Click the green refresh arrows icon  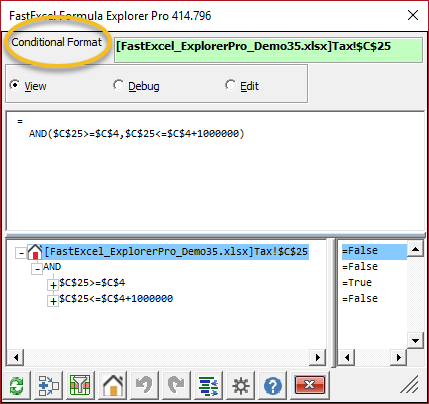17,386
